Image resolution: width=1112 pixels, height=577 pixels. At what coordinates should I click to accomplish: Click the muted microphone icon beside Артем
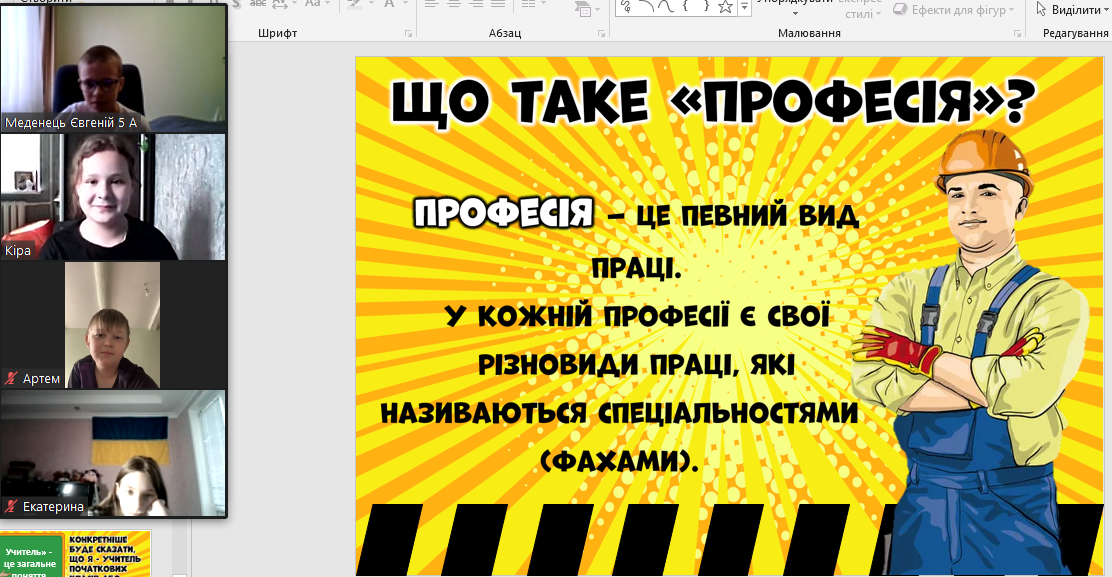coord(11,379)
